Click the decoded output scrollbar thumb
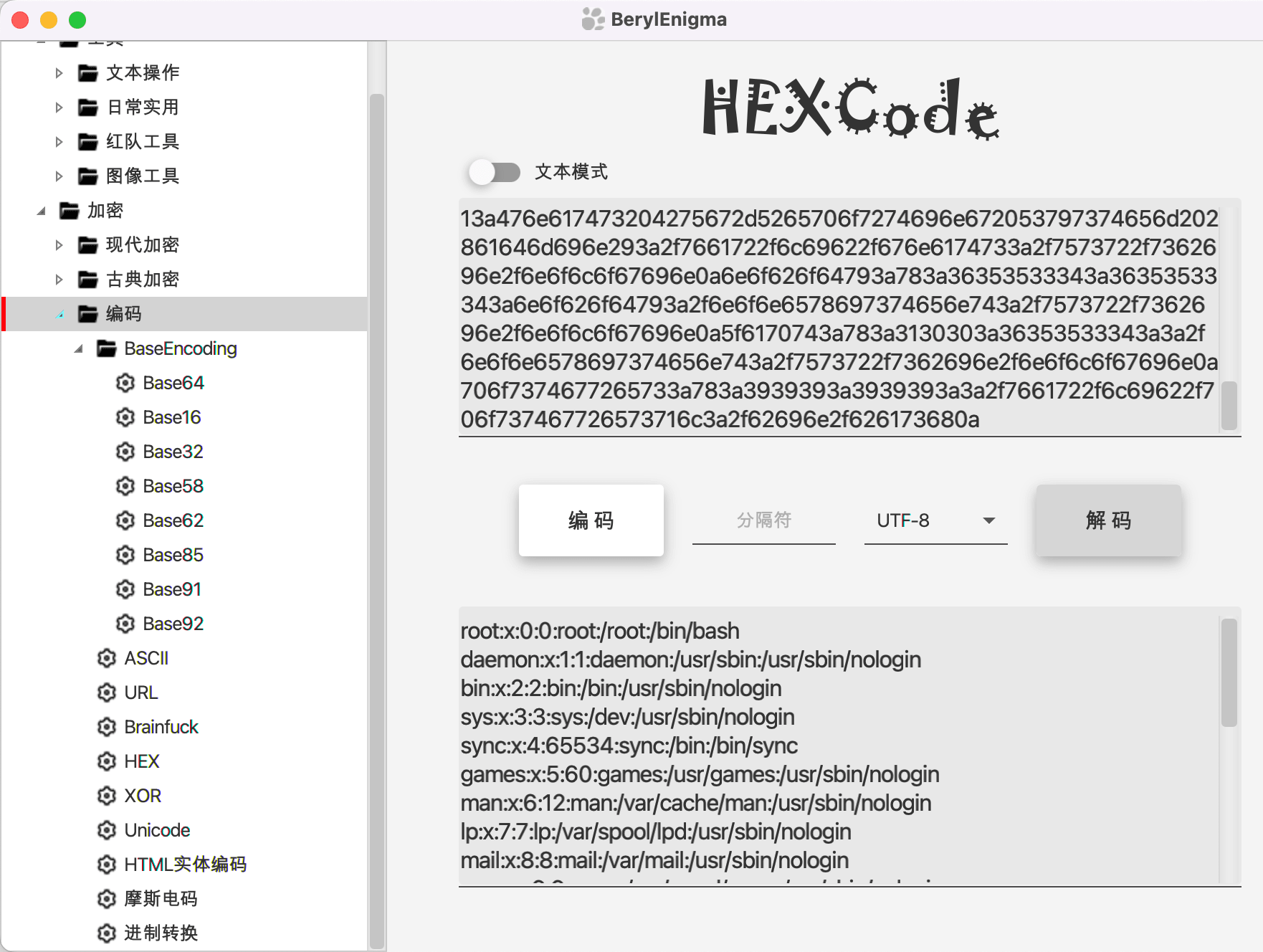 click(1229, 672)
